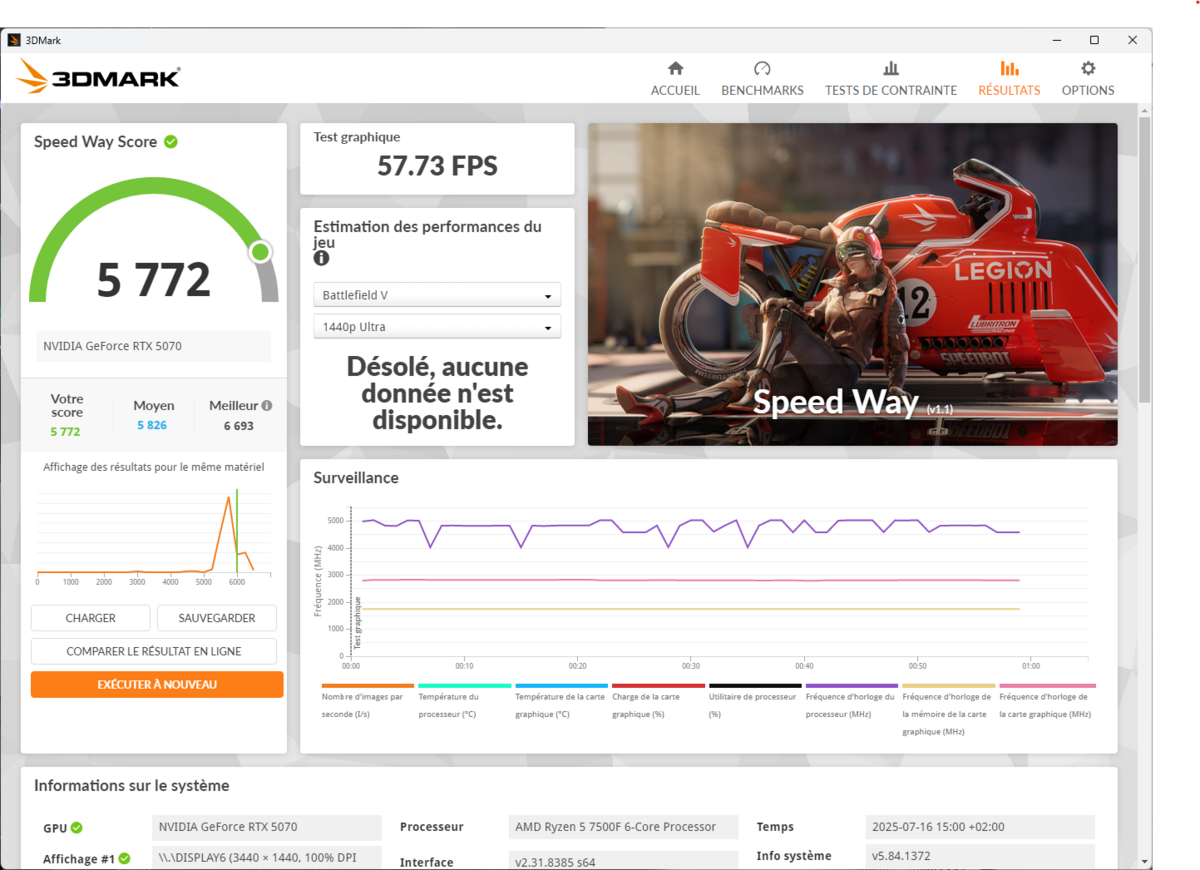Switch to the BENCHMARKS tab
This screenshot has width=1200, height=870.
pos(762,78)
